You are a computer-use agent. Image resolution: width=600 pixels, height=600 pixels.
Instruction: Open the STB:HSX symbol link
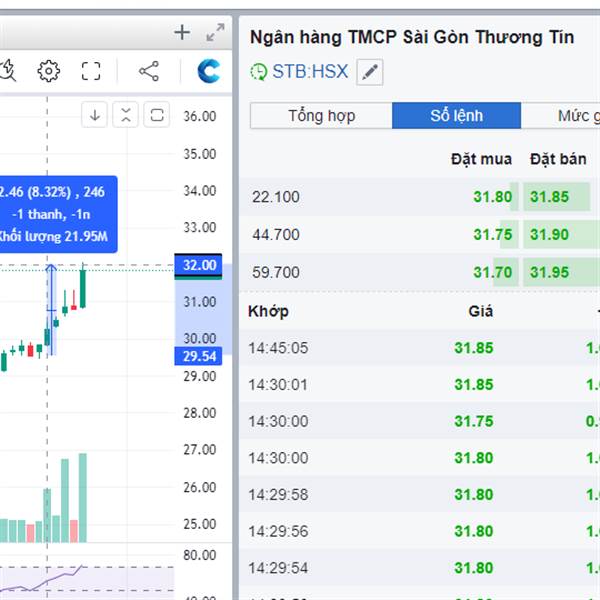310,72
